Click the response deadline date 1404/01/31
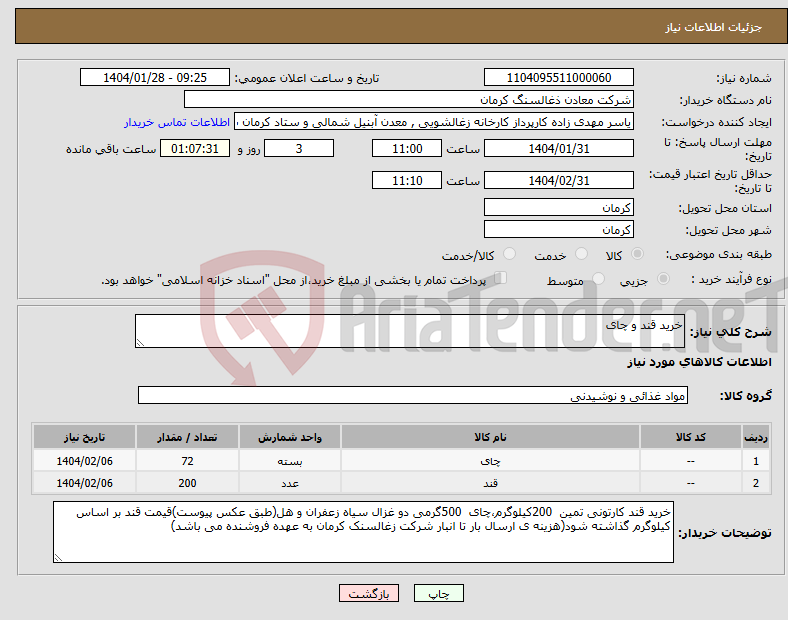The width and height of the screenshot is (788, 620). (558, 149)
